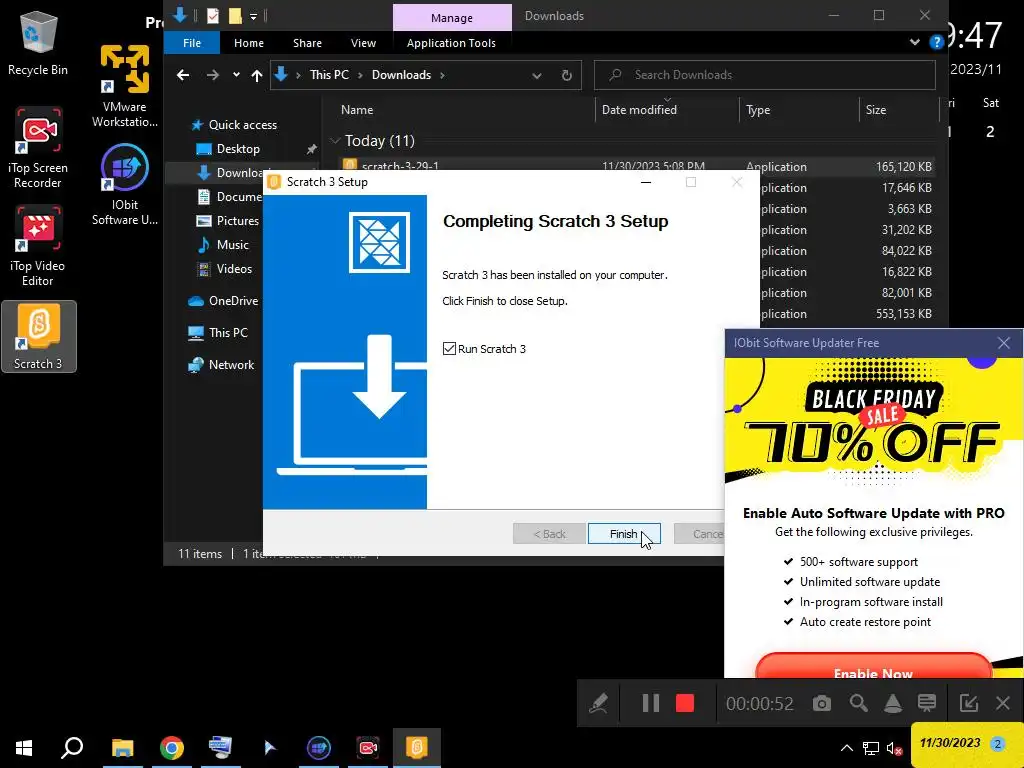This screenshot has width=1024, height=768.
Task: Sort by the Size column header
Action: pos(876,110)
